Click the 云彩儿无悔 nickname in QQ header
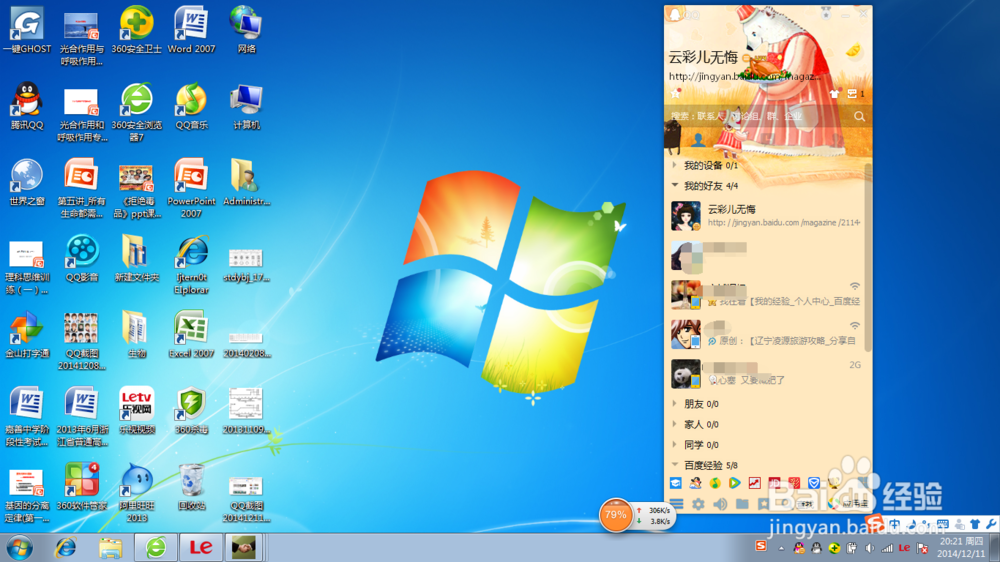Viewport: 1000px width, 562px height. [703, 57]
